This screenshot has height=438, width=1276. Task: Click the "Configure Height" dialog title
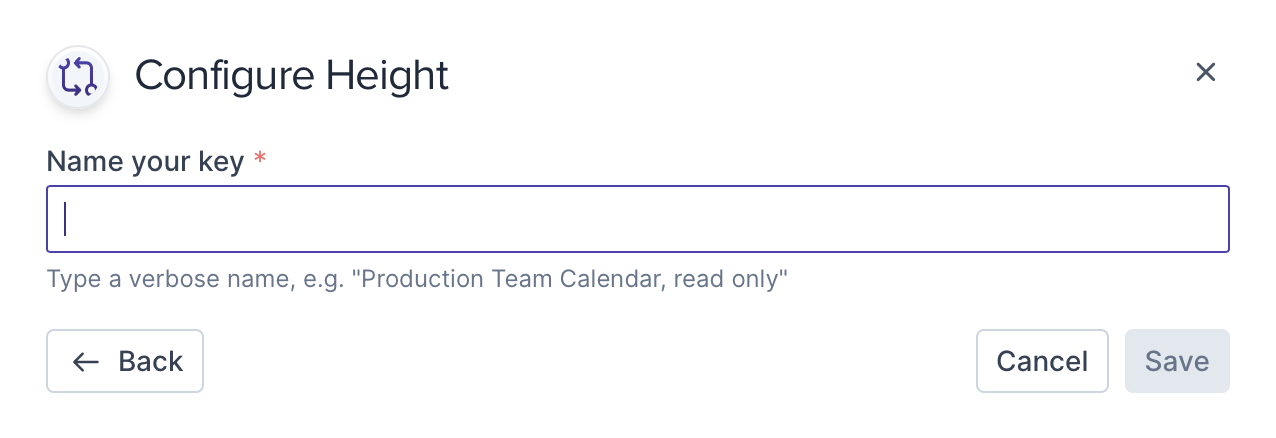pos(291,76)
